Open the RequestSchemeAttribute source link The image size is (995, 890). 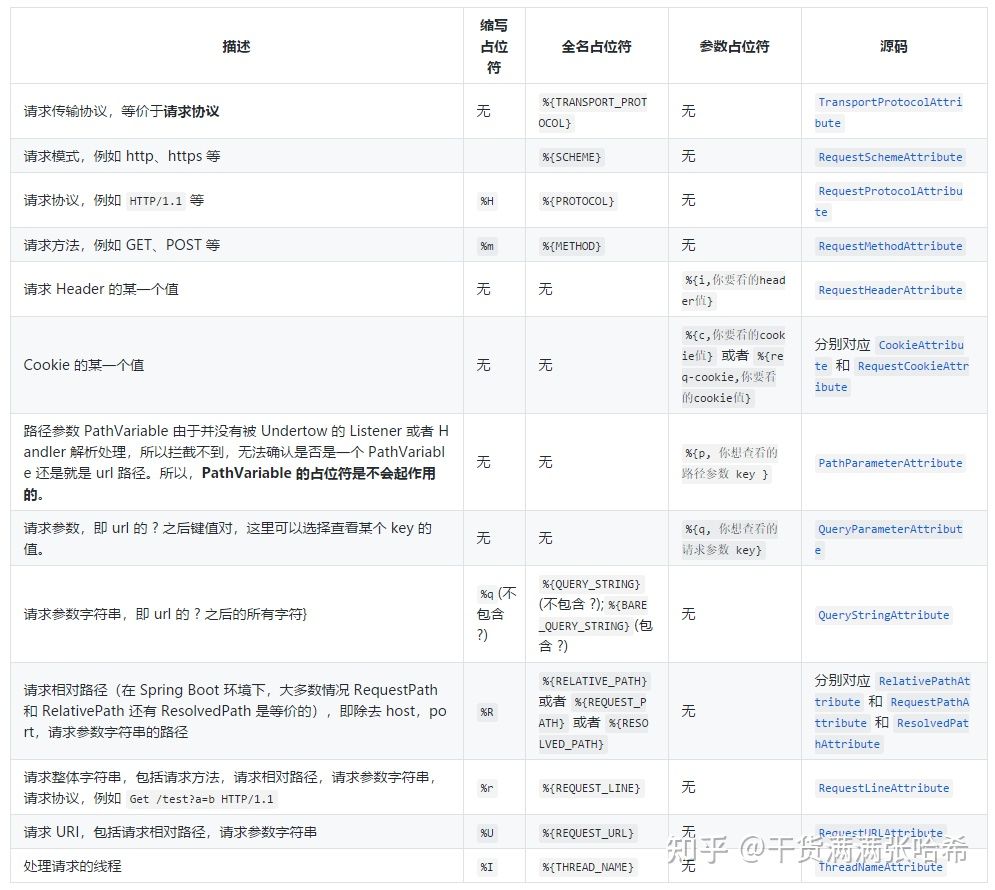(x=890, y=157)
